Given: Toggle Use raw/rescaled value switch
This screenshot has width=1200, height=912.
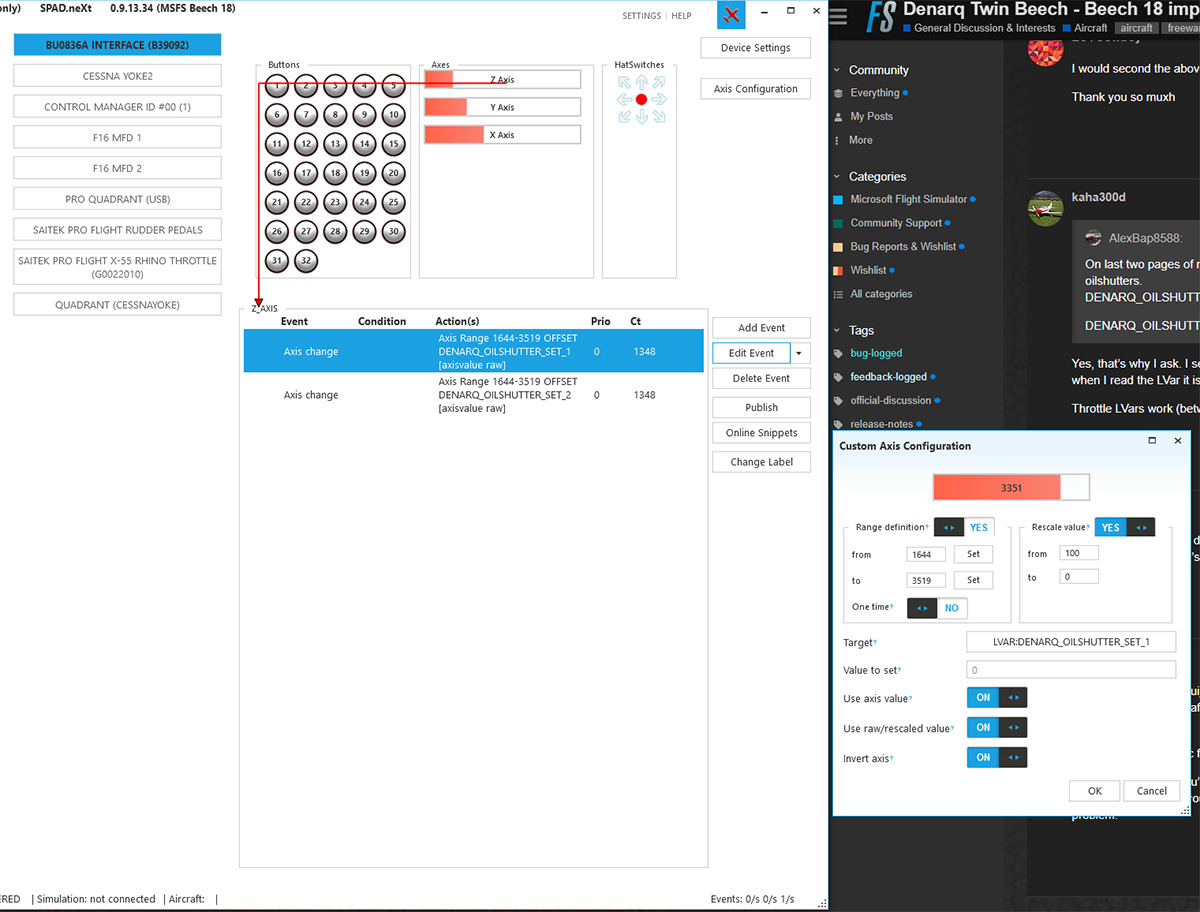Looking at the screenshot, I should click(997, 727).
